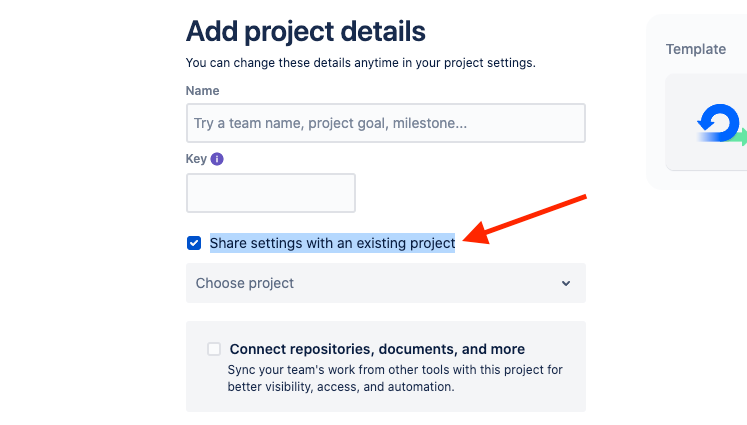
Task: Enable Connect repositories, documents, and more checkbox
Action: point(214,349)
